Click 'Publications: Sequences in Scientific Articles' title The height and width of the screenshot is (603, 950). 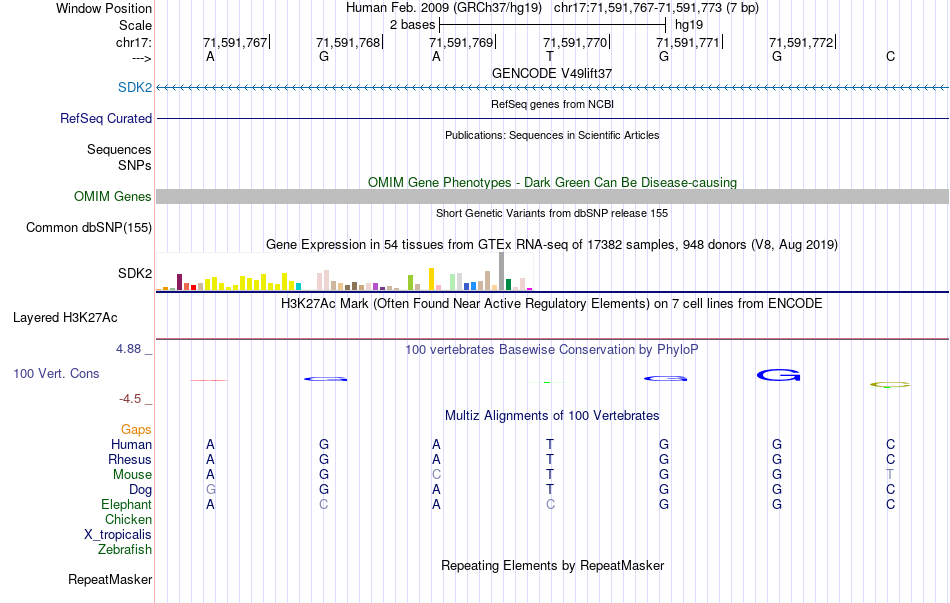[552, 135]
